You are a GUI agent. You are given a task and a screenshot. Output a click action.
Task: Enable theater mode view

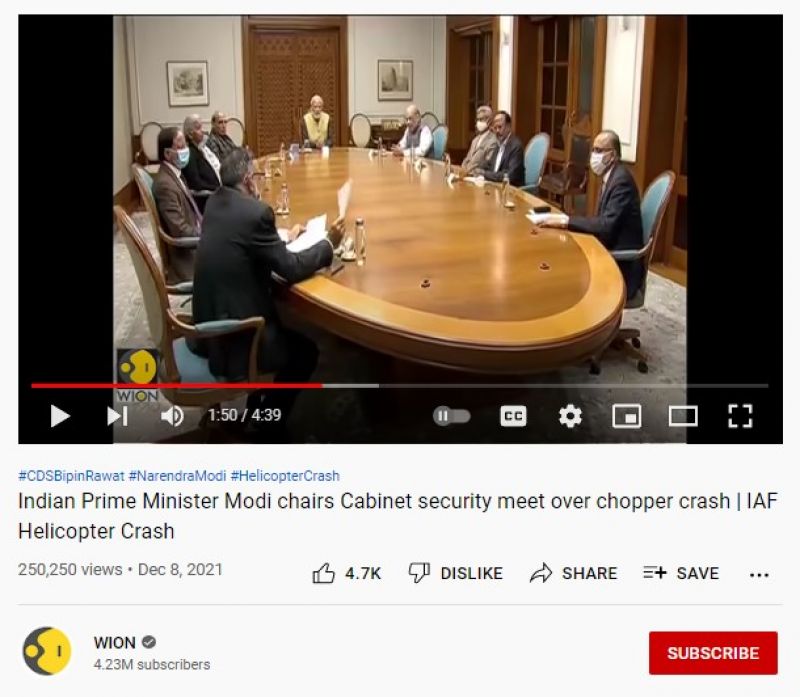click(x=683, y=416)
